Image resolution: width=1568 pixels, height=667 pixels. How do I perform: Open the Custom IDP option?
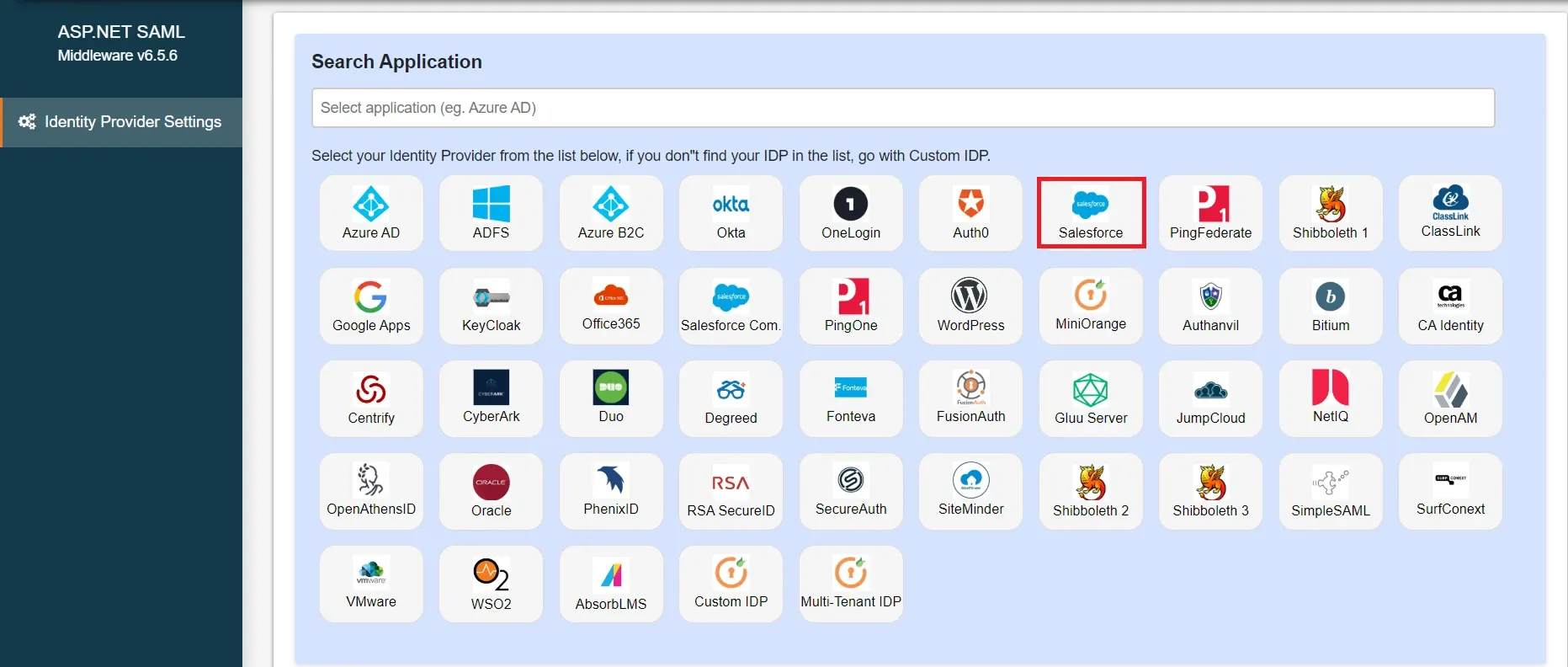pyautogui.click(x=731, y=584)
